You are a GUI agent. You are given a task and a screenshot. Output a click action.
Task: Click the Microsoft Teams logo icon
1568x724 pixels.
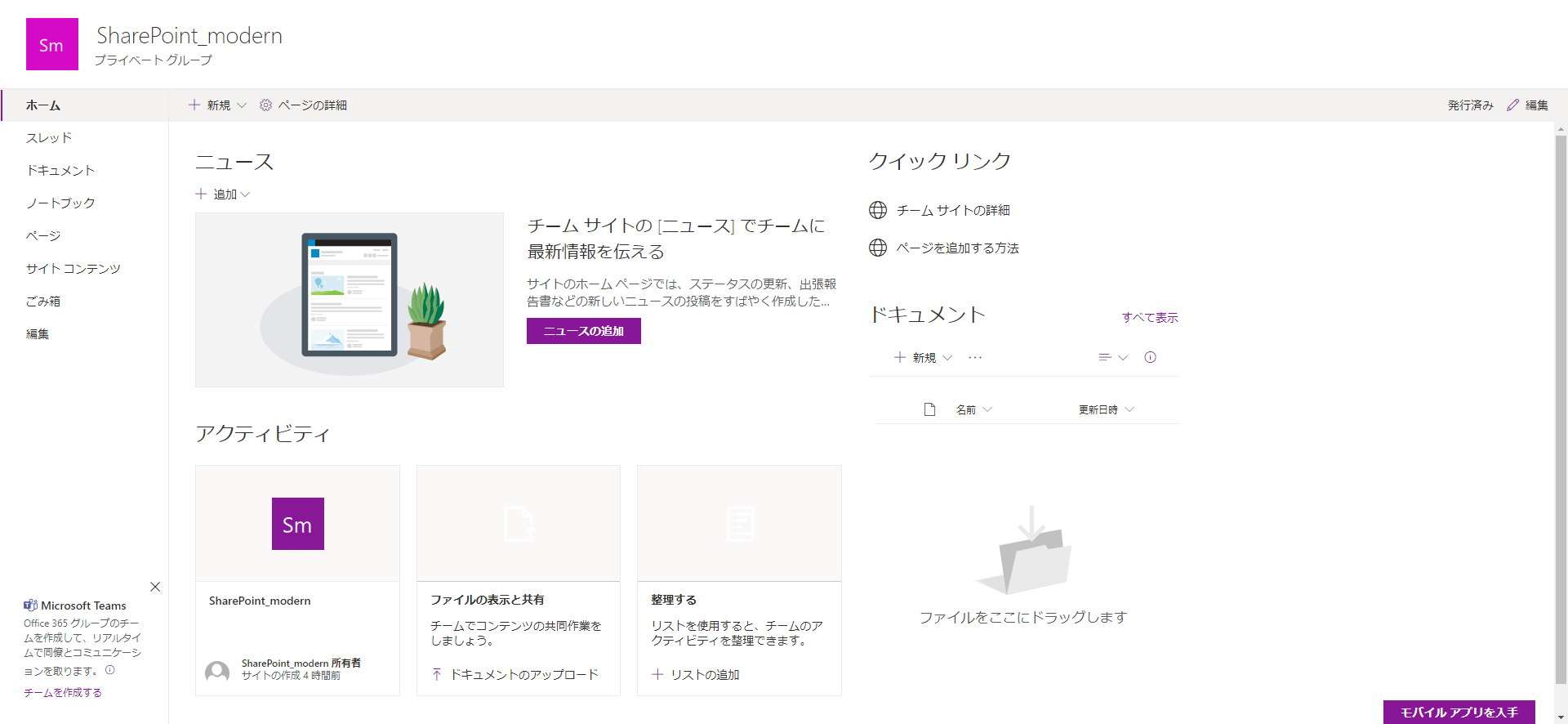coord(31,606)
